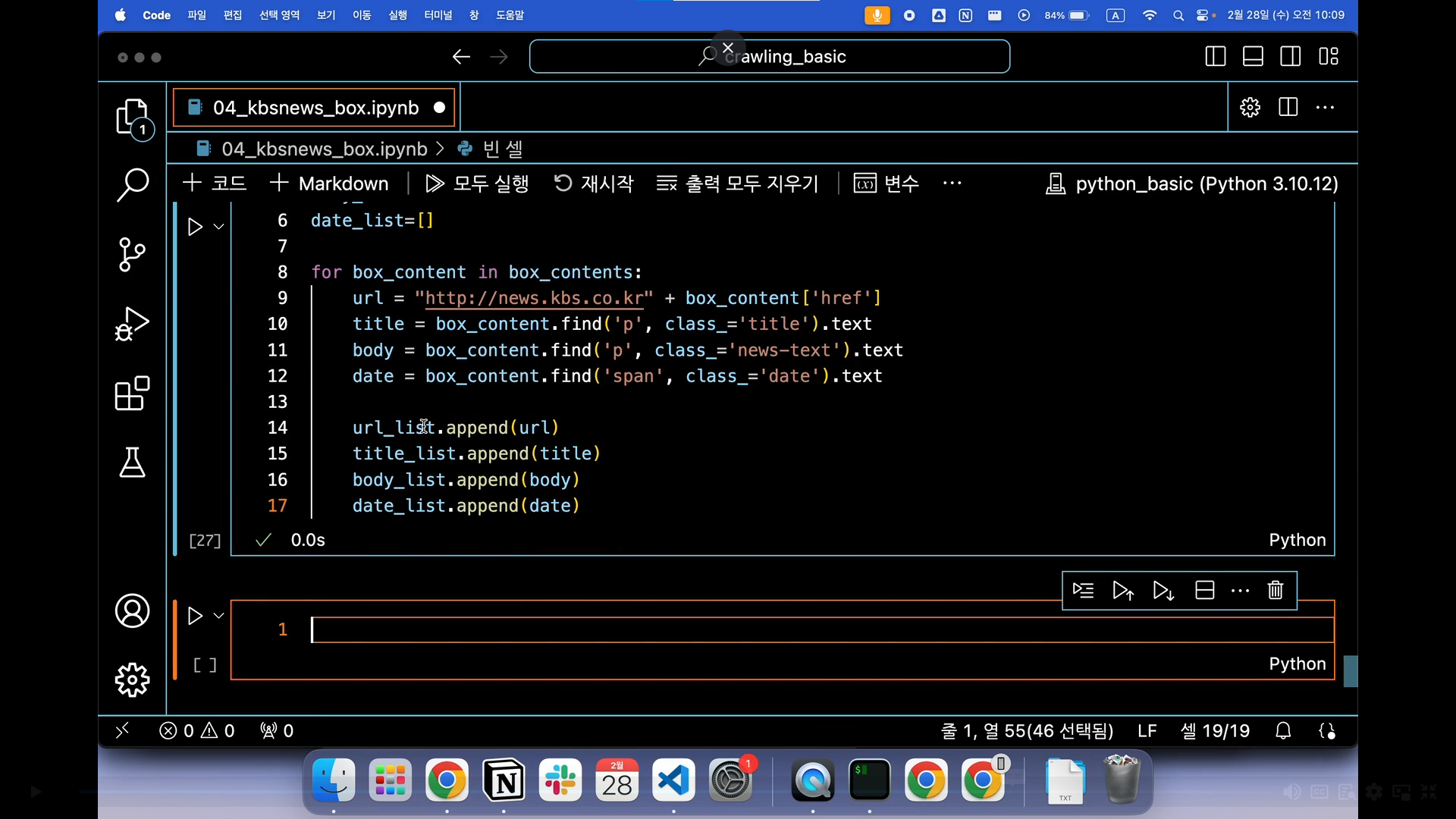Expand run options for empty cell
Viewport: 1456px width, 819px height.
(218, 616)
